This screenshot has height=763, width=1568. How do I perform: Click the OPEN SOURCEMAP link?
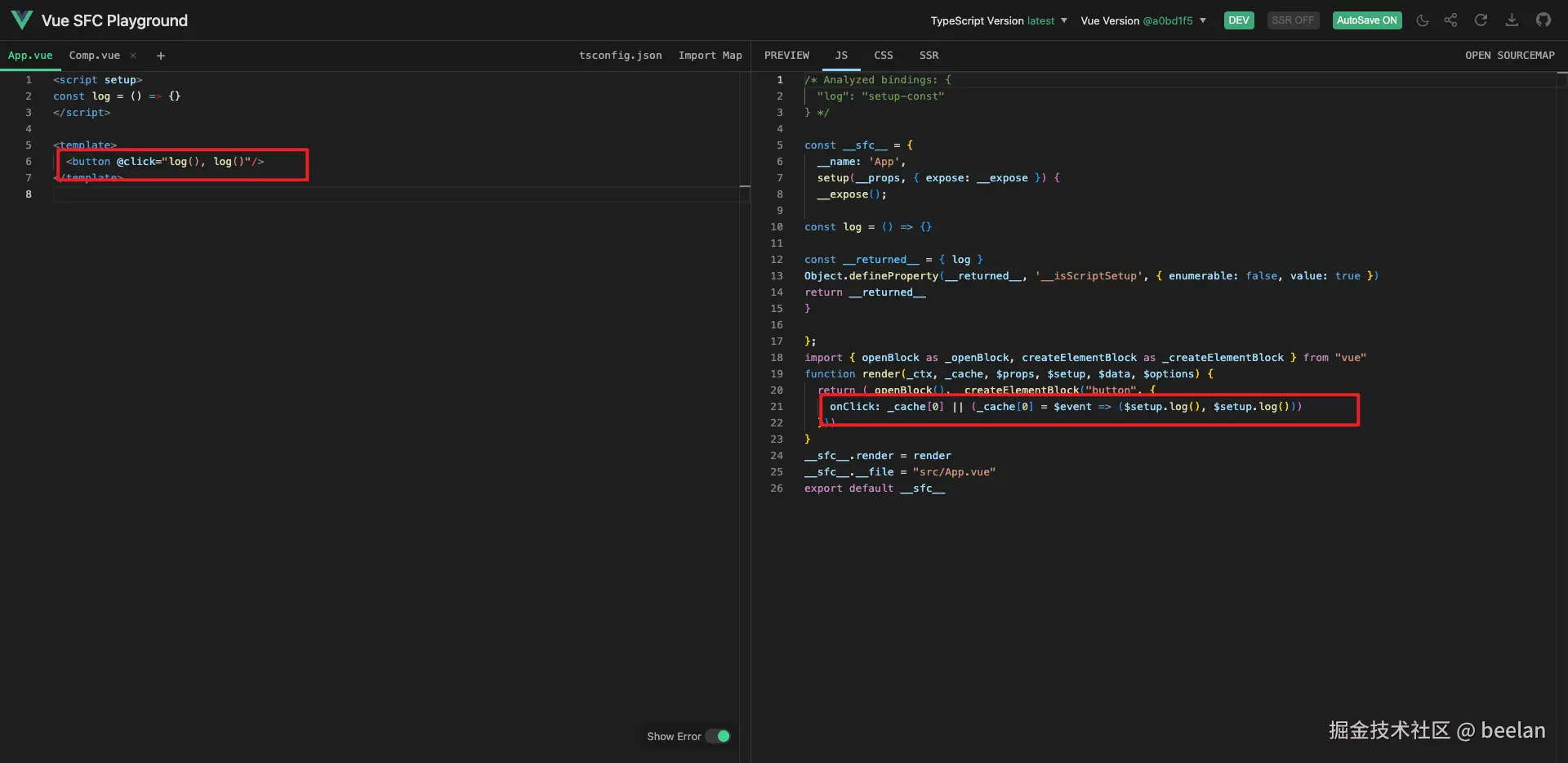click(1509, 56)
